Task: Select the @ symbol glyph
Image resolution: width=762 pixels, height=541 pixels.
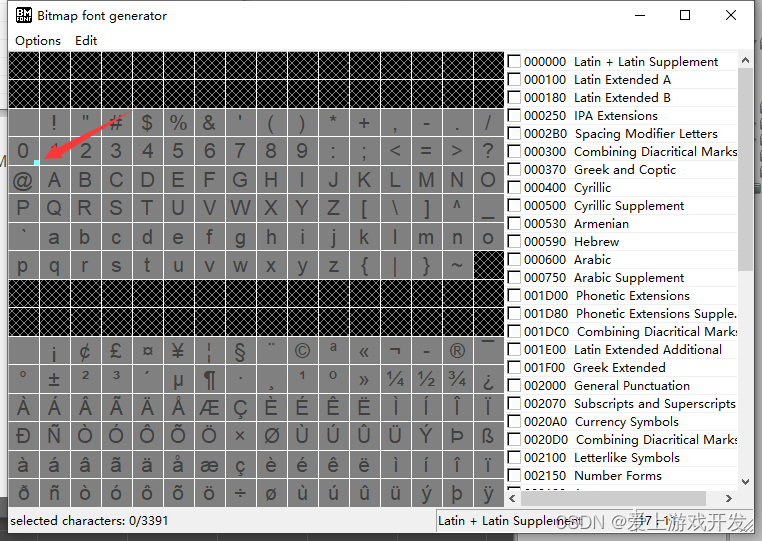Action: (23, 180)
